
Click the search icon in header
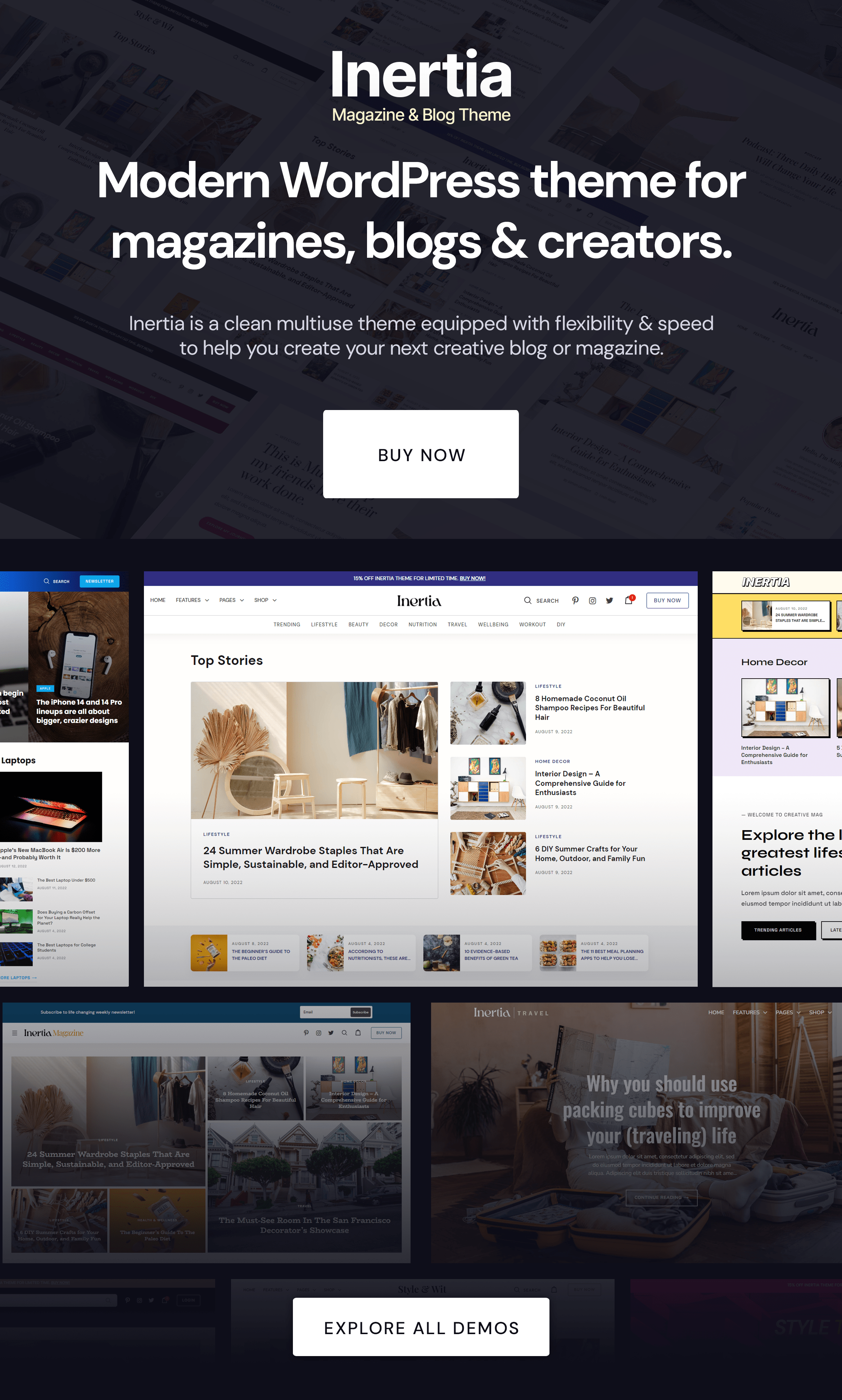pos(527,600)
